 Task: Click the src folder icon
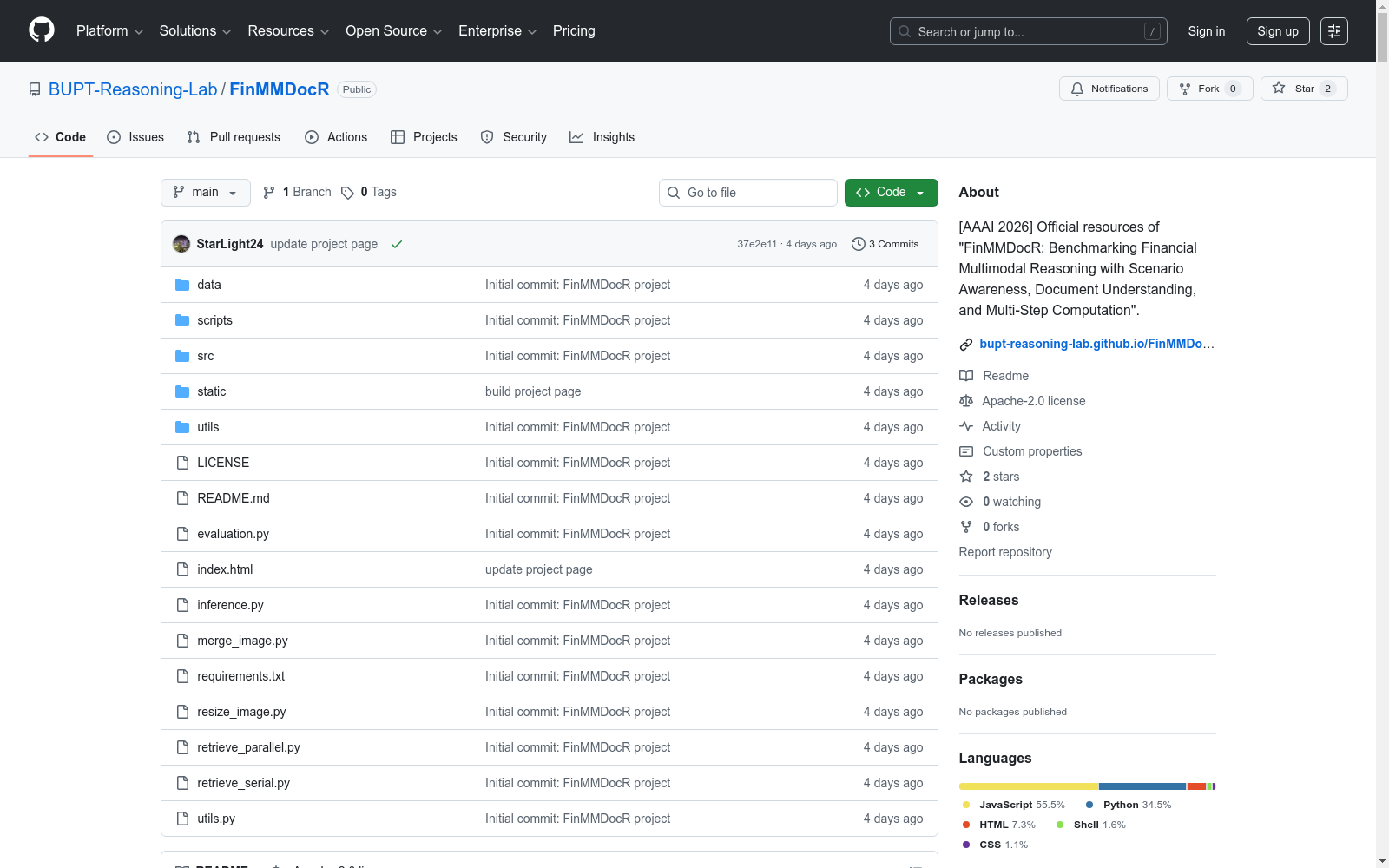(182, 356)
